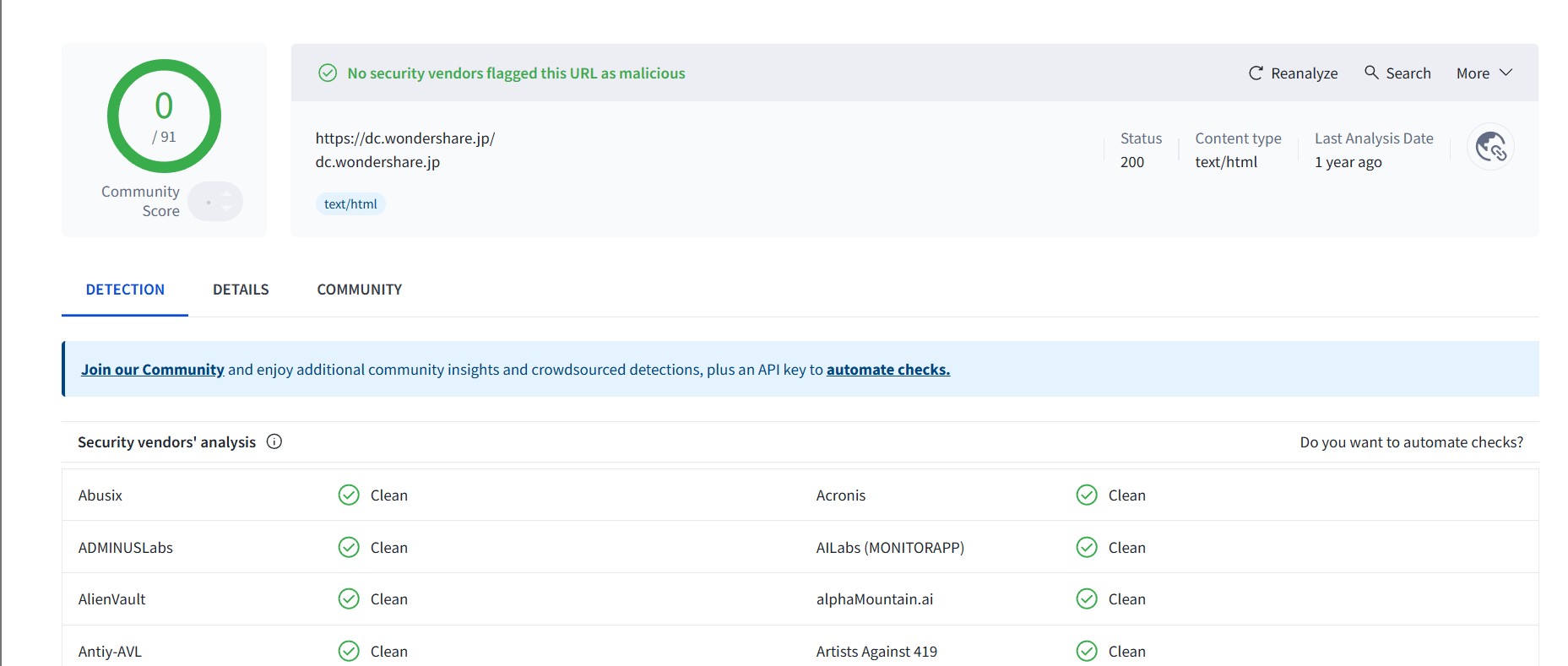Open the DETAILS tab
Image resolution: width=1568 pixels, height=666 pixels.
click(241, 290)
